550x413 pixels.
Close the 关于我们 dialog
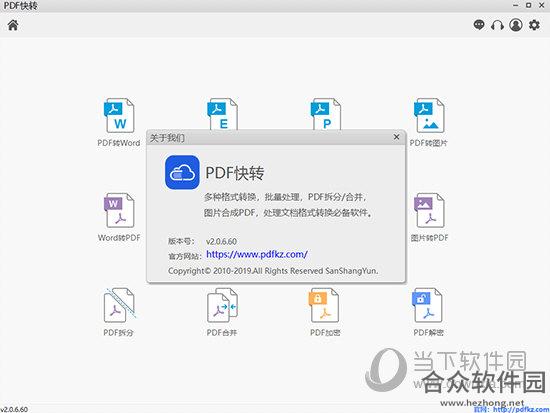[396, 137]
